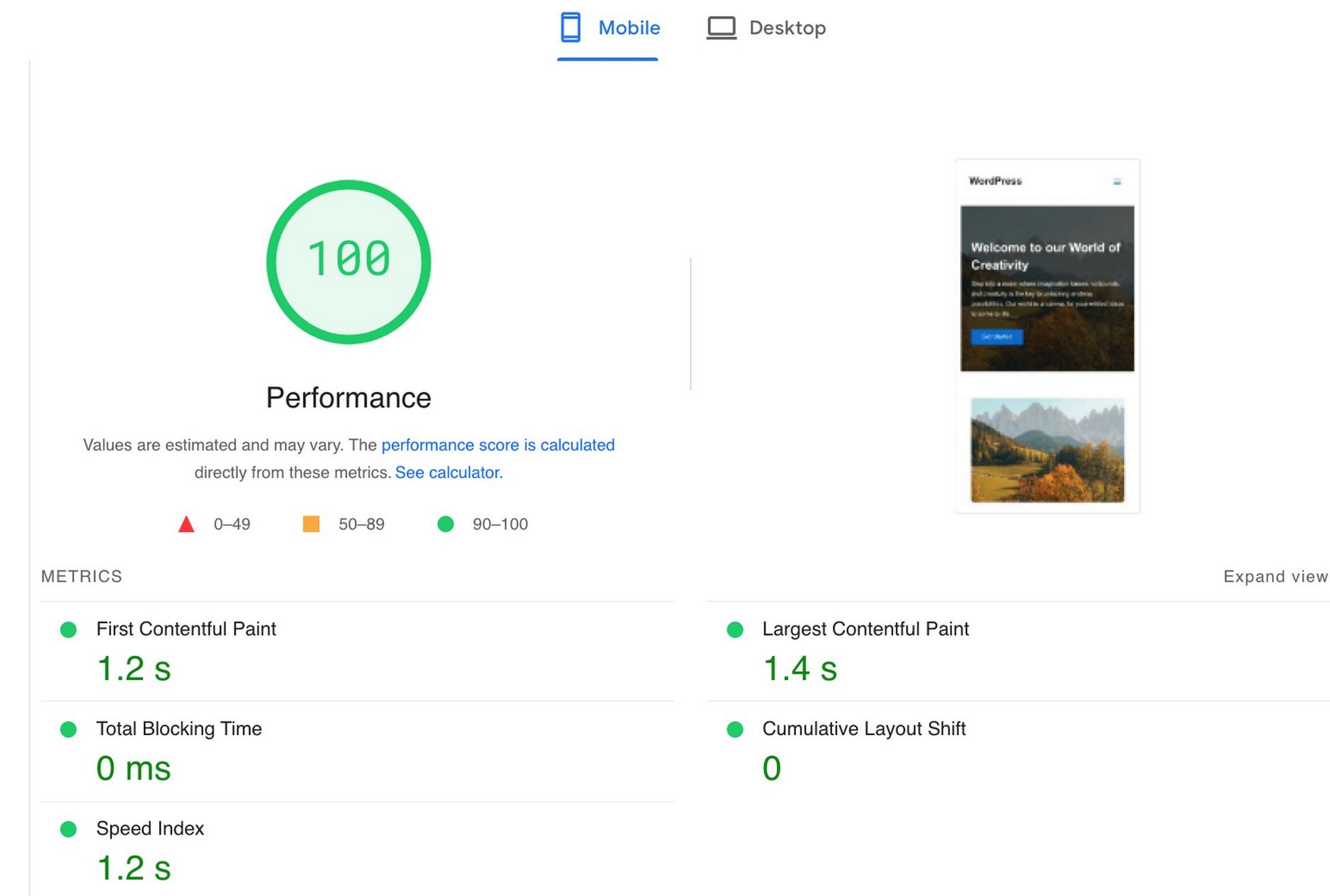The width and height of the screenshot is (1330, 896).
Task: Click the 1.2 s Speed Index value
Action: point(134,868)
